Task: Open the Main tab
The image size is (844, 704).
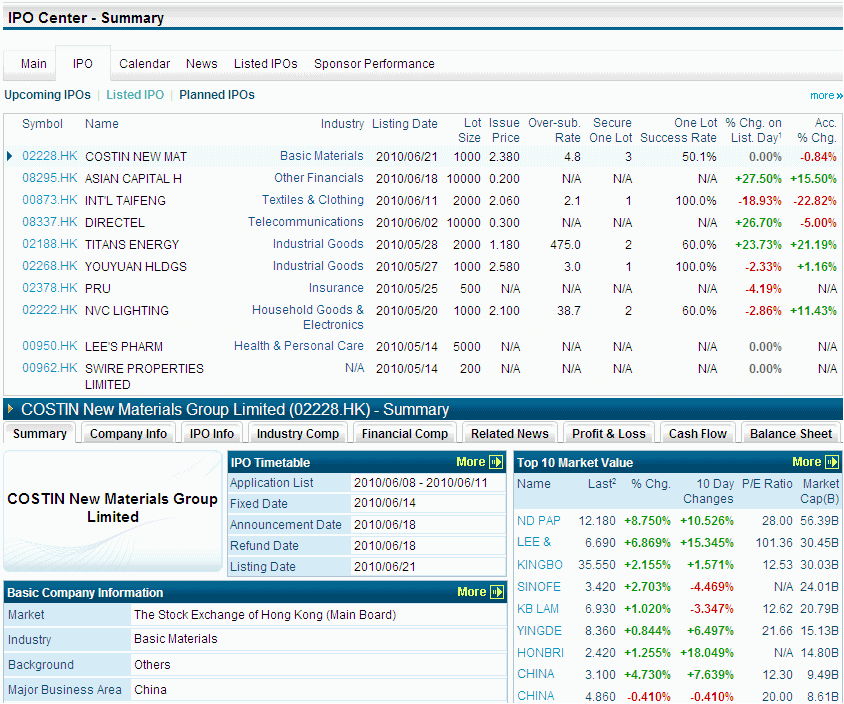Action: [x=33, y=64]
